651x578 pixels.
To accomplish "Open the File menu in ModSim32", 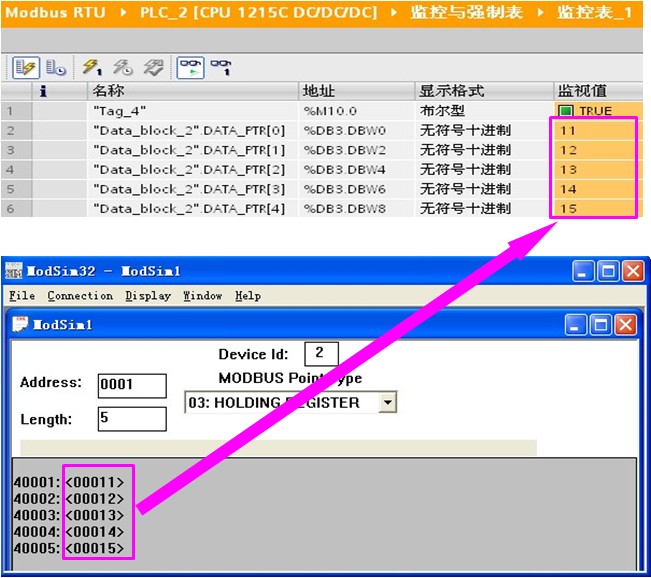I will pos(22,296).
